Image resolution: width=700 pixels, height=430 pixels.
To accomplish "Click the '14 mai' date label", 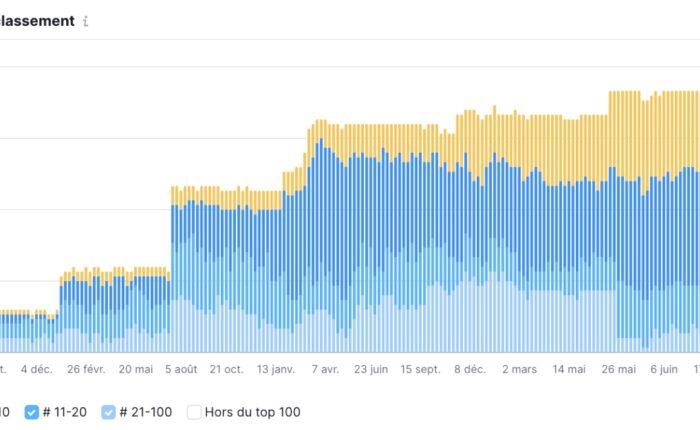I will pyautogui.click(x=568, y=369).
